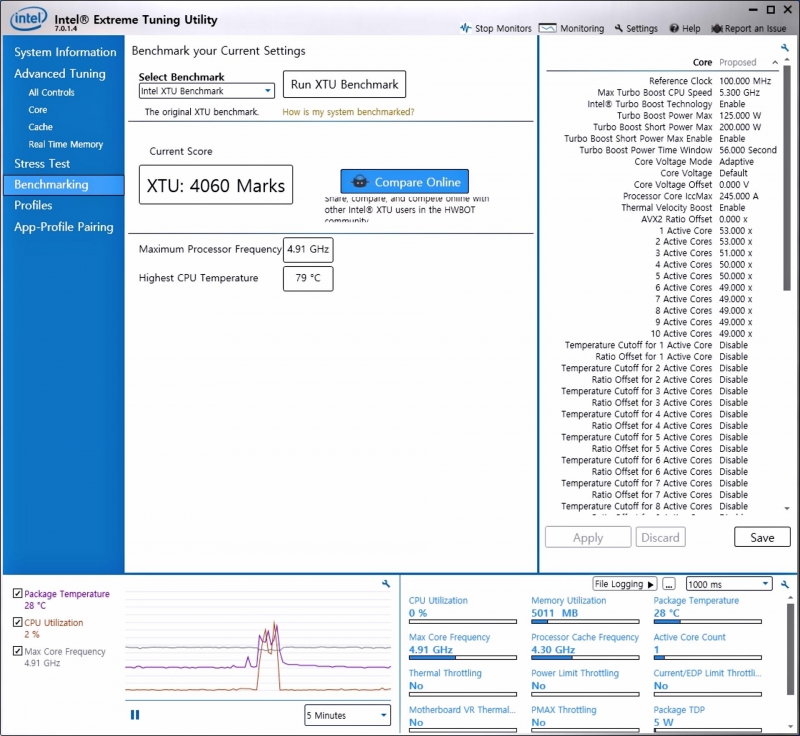Click Compare Online button
This screenshot has width=800, height=736.
tap(405, 182)
